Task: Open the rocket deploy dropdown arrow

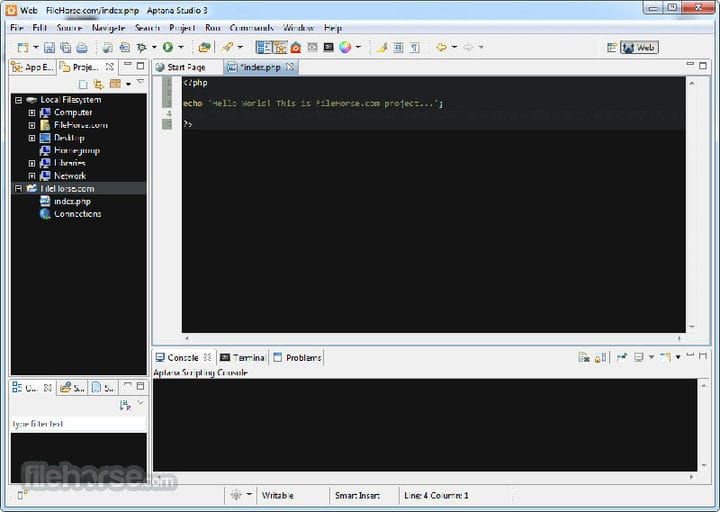Action: (240, 47)
